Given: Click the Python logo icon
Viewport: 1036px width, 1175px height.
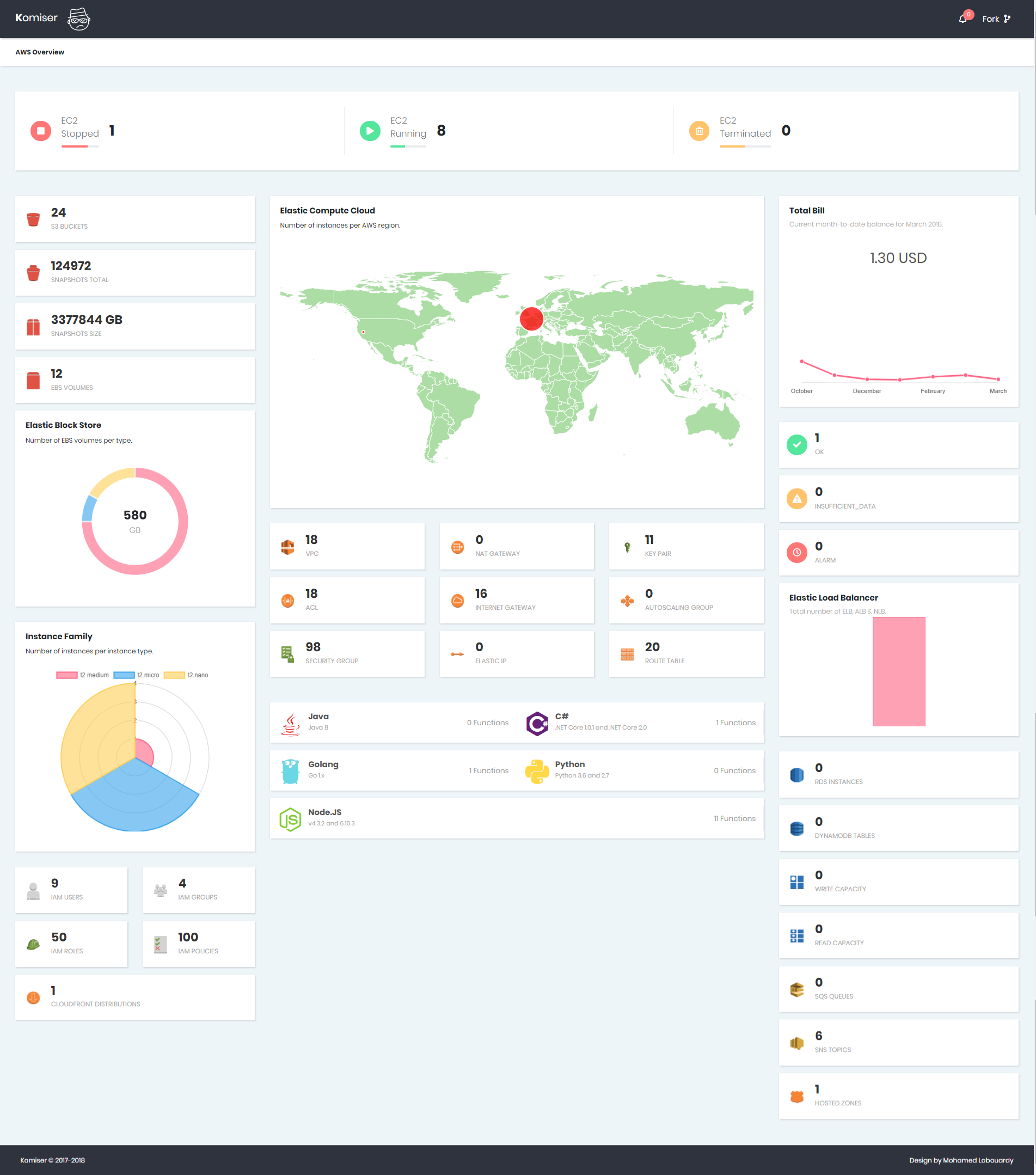Looking at the screenshot, I should click(x=537, y=771).
